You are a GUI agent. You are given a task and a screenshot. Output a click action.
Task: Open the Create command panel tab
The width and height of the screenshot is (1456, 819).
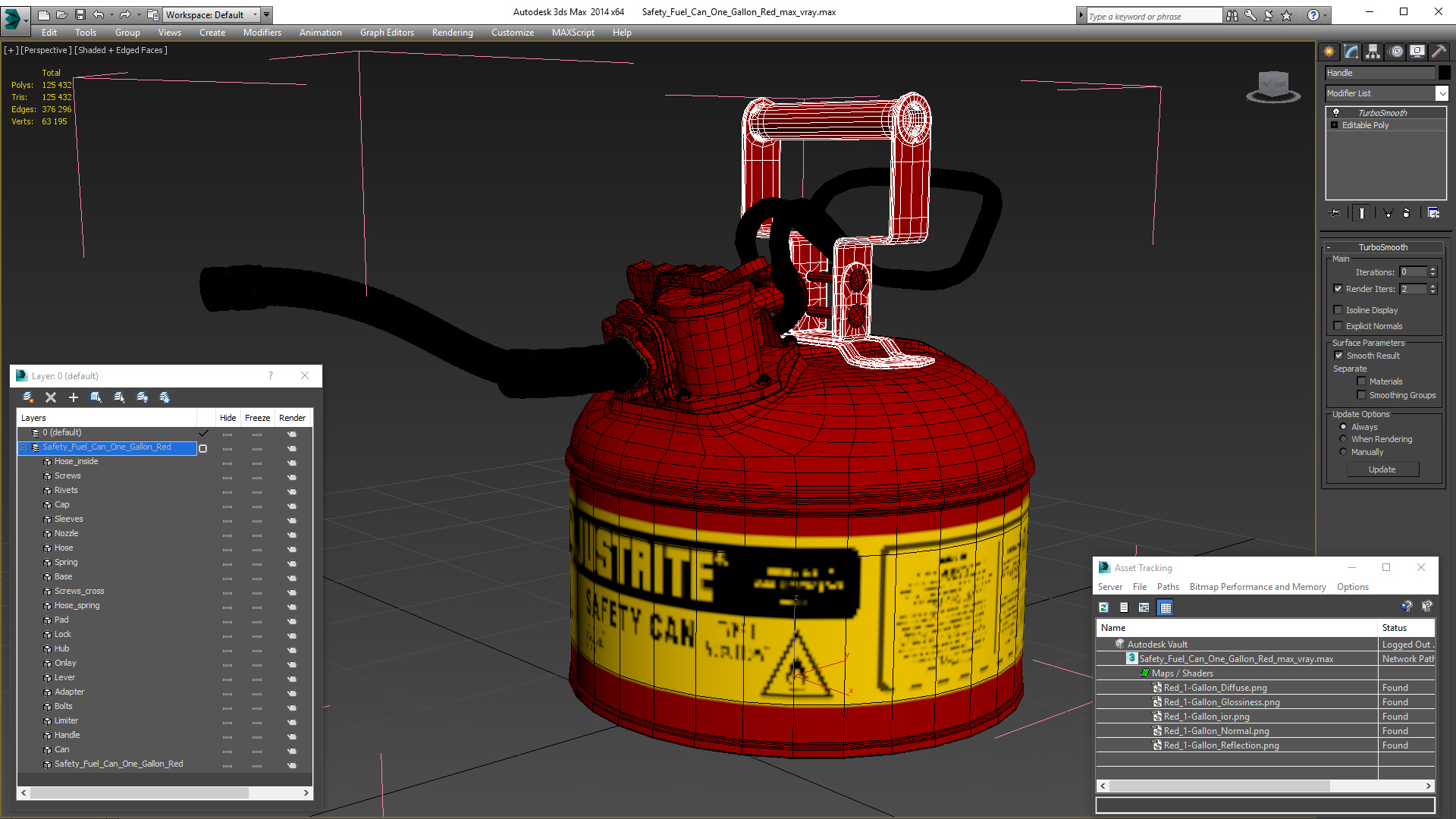[x=1329, y=52]
